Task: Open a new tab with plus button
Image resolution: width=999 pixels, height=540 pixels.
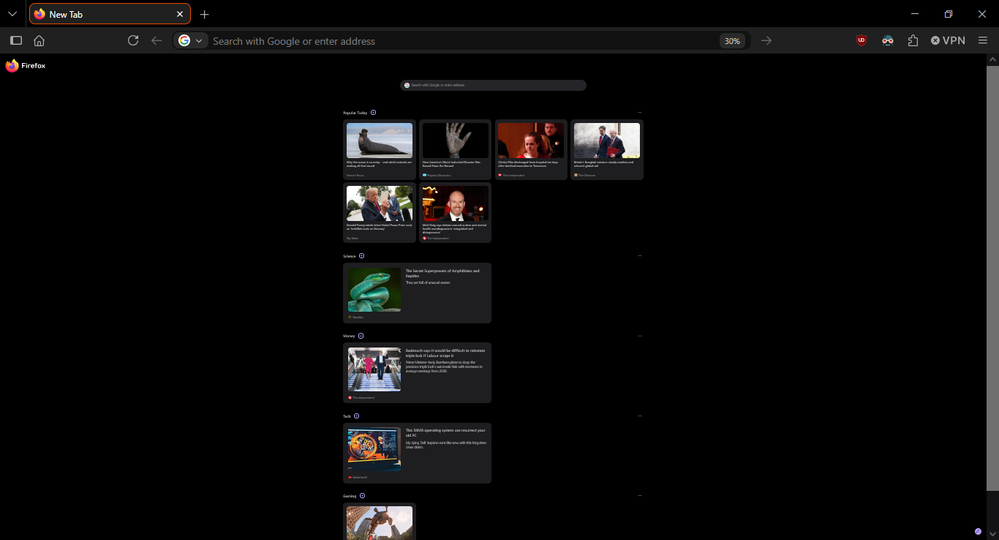Action: (x=205, y=14)
